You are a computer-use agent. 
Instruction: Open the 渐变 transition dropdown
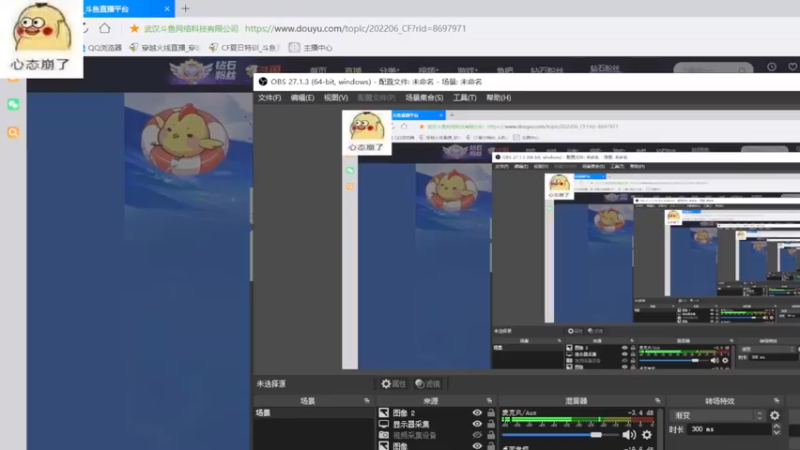717,415
